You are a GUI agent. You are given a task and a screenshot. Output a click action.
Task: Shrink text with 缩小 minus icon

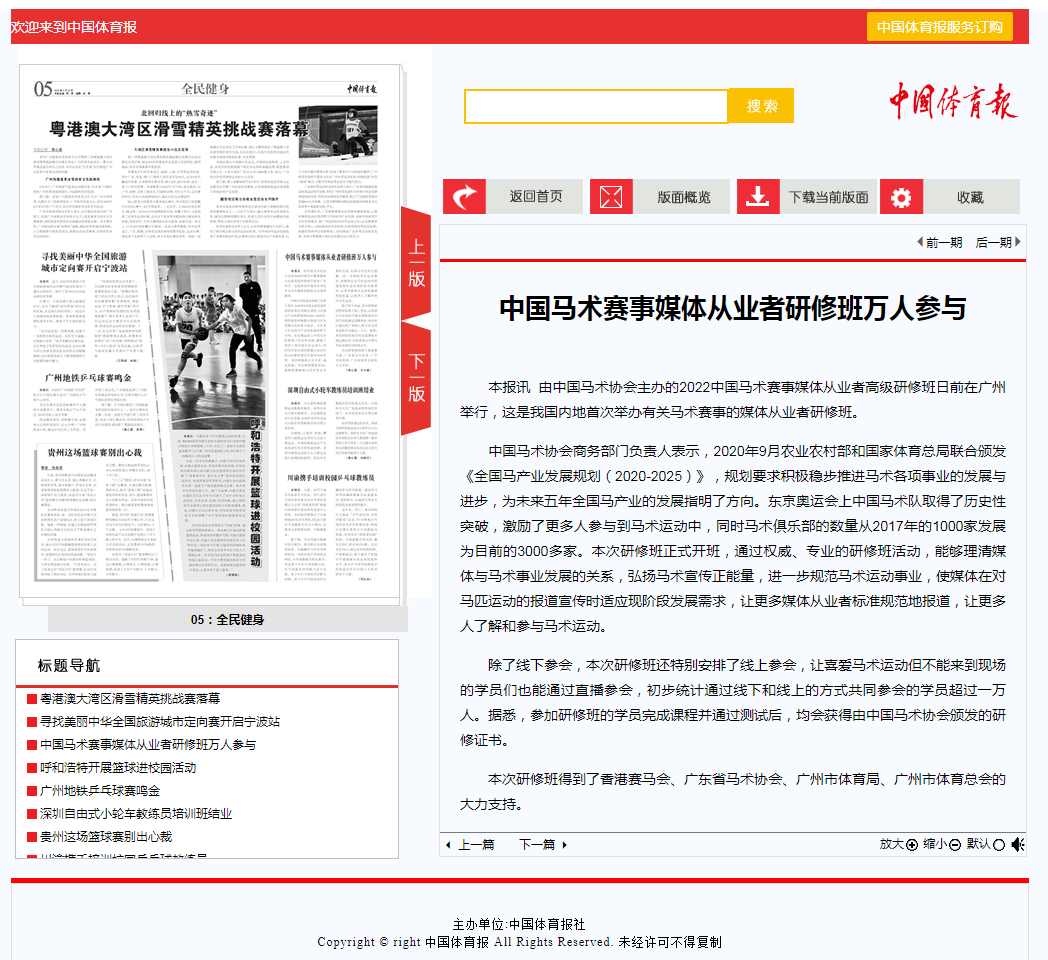(955, 845)
